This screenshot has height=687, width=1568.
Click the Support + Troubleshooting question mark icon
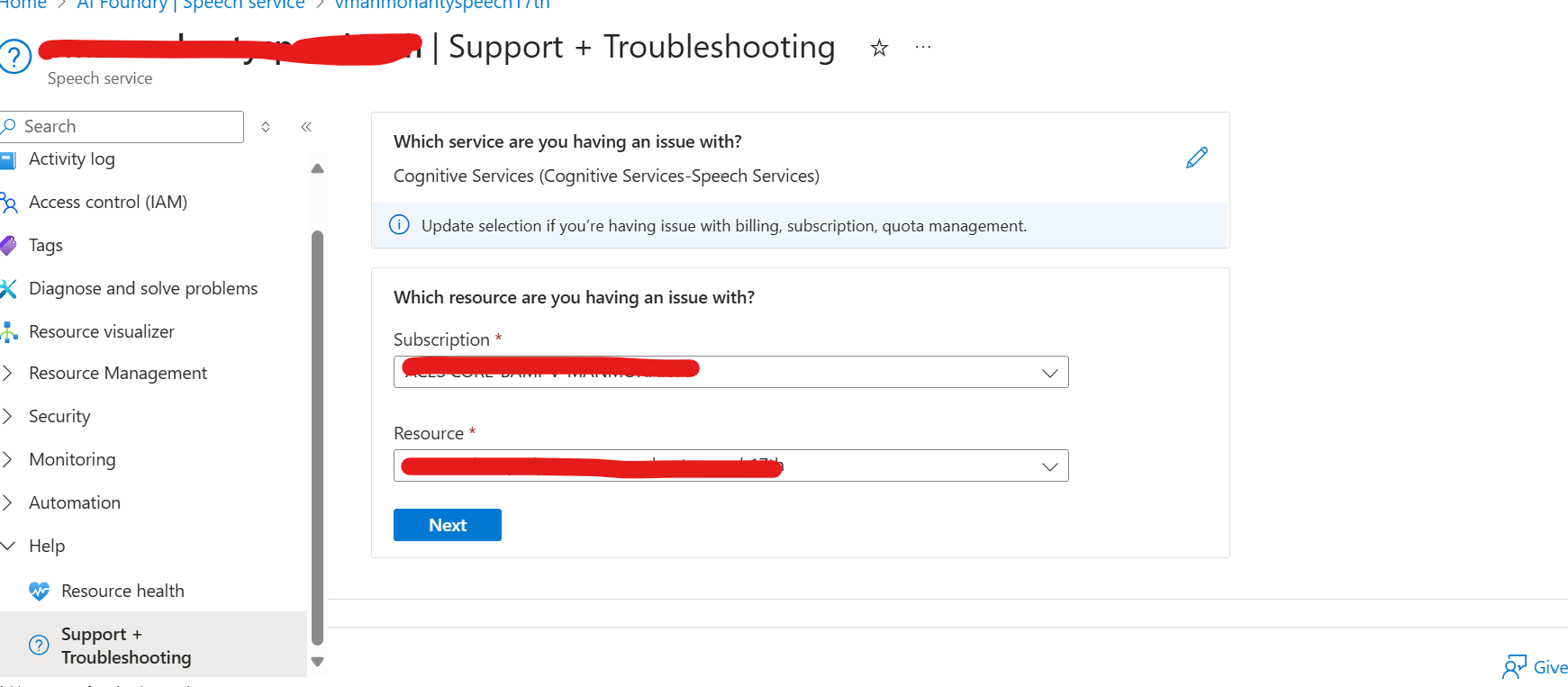39,645
